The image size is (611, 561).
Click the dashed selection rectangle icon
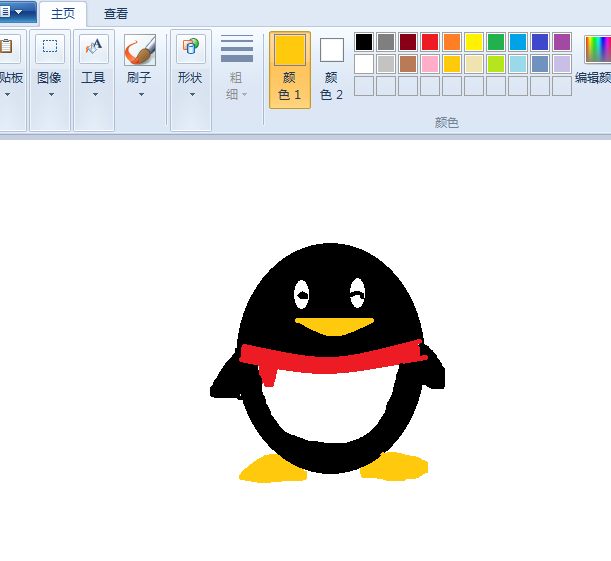(50, 47)
